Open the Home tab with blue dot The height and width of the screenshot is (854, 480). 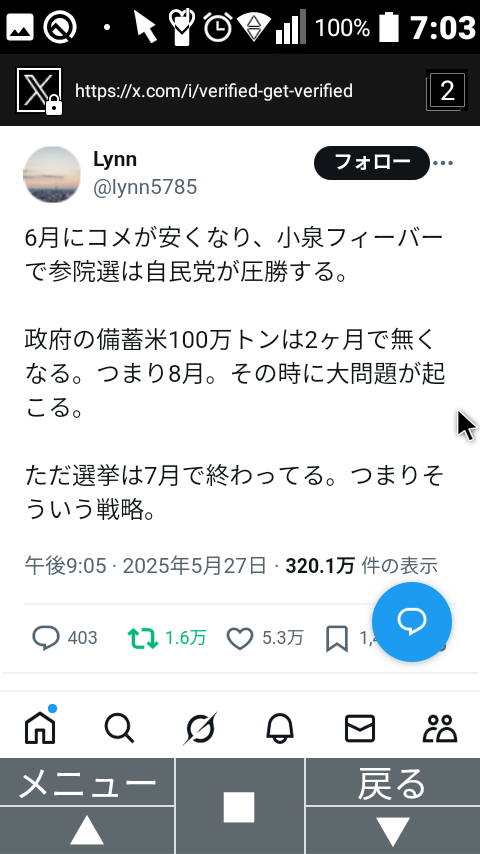(40, 727)
